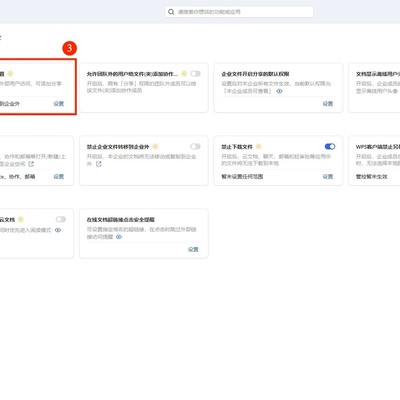
Task: Open 设置 in 企业文件开启分享的默认权限 card
Action: pyautogui.click(x=328, y=104)
